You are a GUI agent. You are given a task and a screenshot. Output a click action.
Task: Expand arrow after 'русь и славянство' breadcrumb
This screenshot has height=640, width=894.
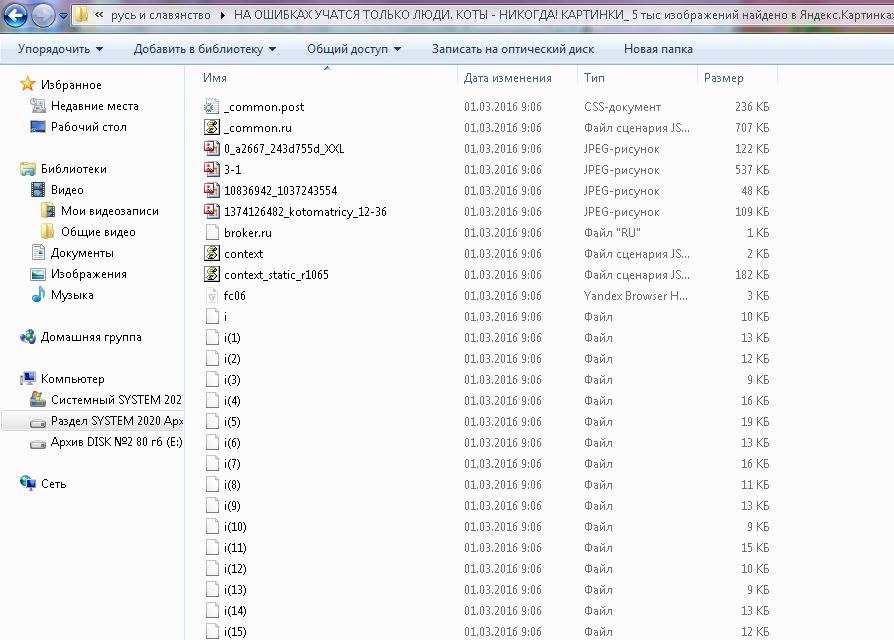222,15
